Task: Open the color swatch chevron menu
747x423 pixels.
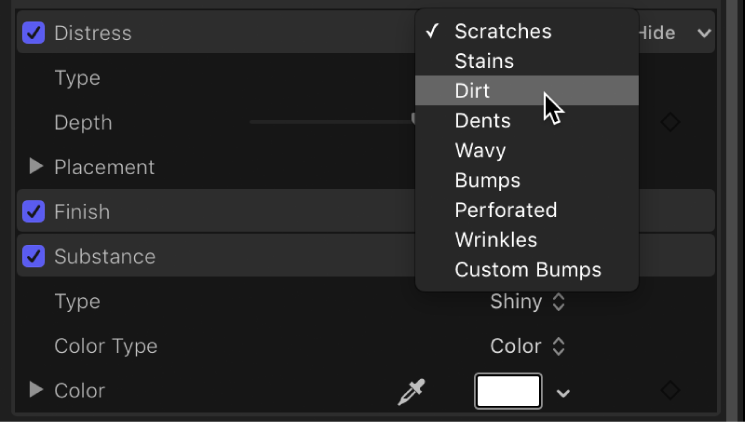Action: 564,393
